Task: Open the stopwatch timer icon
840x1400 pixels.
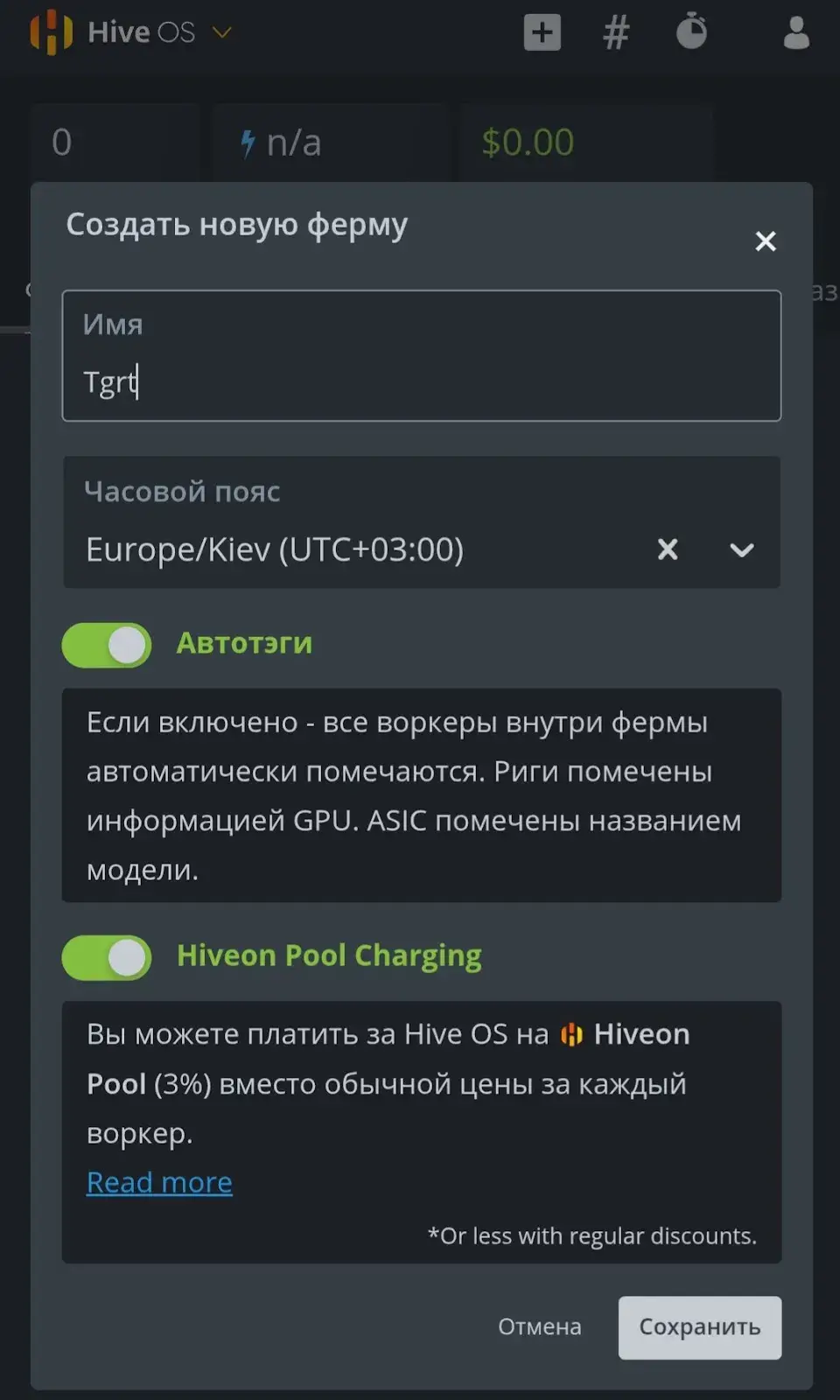Action: (x=691, y=31)
